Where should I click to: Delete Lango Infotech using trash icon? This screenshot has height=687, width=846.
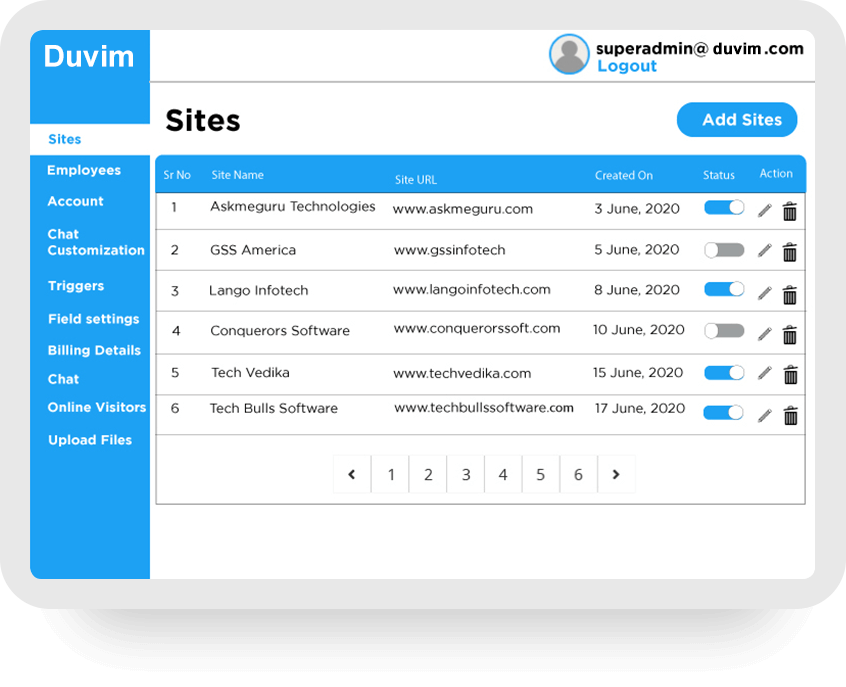[x=790, y=295]
